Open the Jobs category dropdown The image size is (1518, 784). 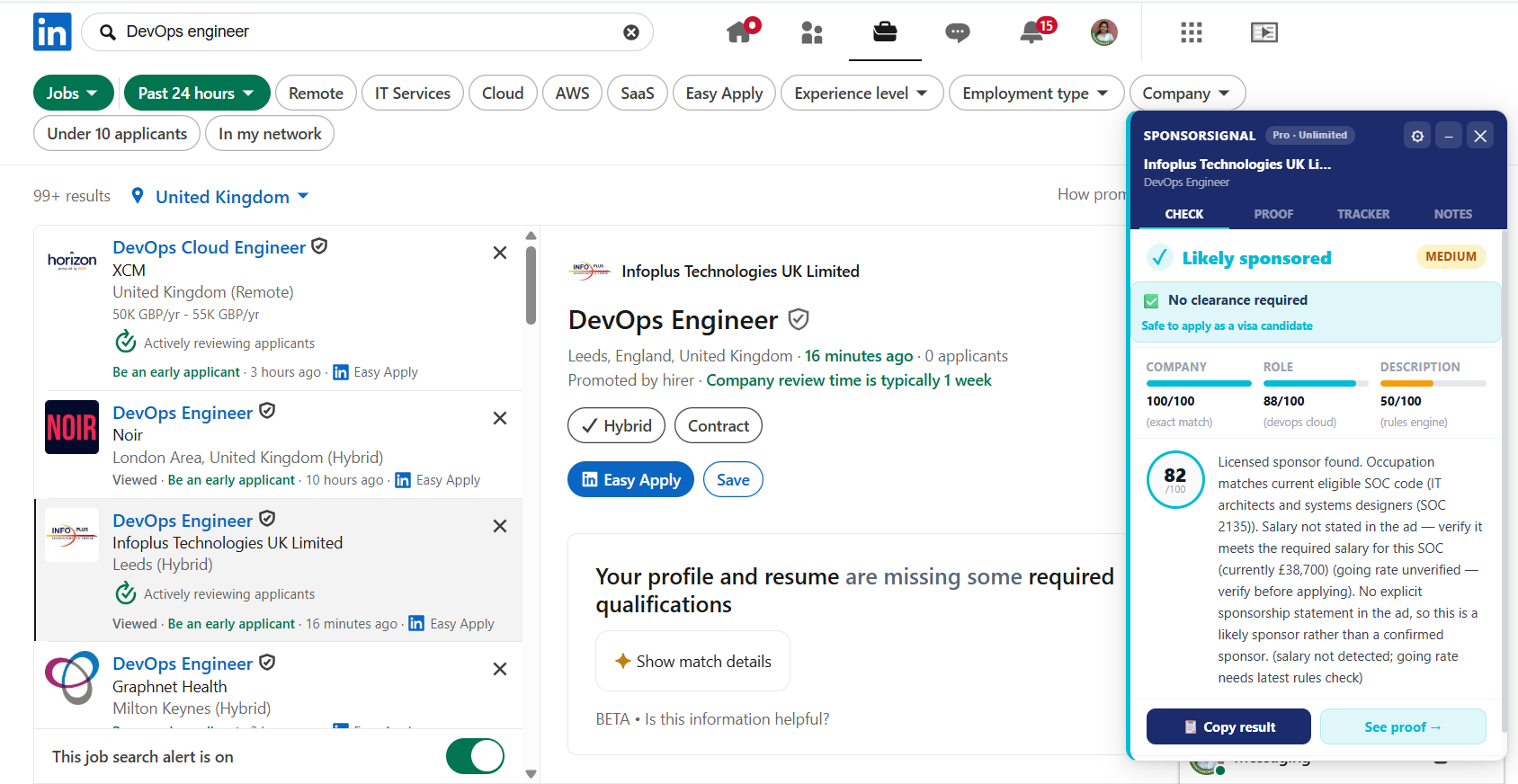point(74,93)
